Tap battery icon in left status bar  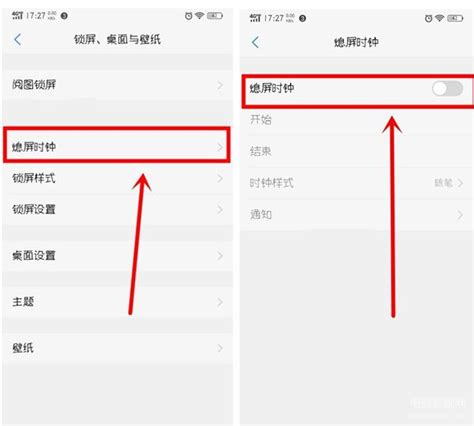click(215, 16)
